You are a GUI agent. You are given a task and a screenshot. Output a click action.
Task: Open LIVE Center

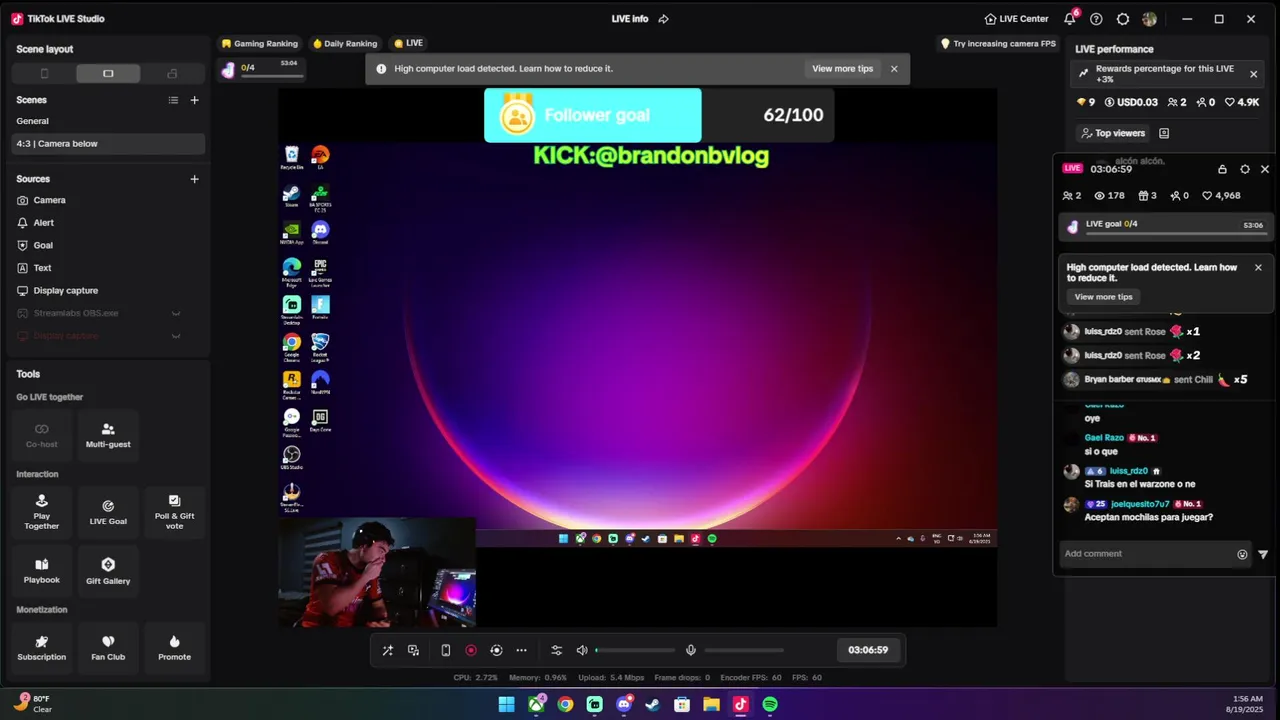point(1016,19)
